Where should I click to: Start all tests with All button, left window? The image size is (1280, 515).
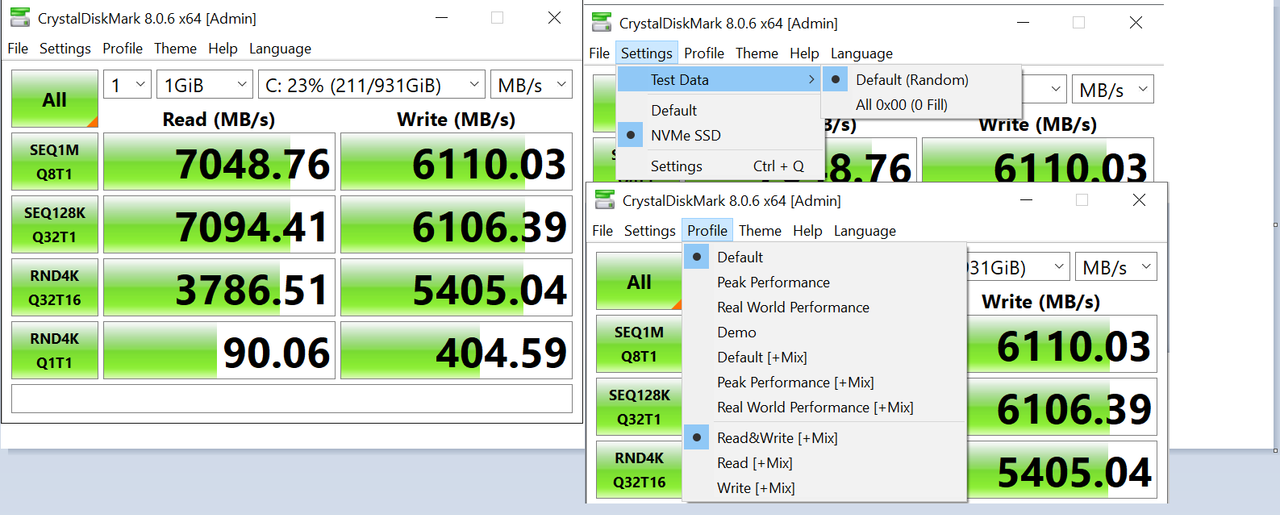(x=55, y=99)
